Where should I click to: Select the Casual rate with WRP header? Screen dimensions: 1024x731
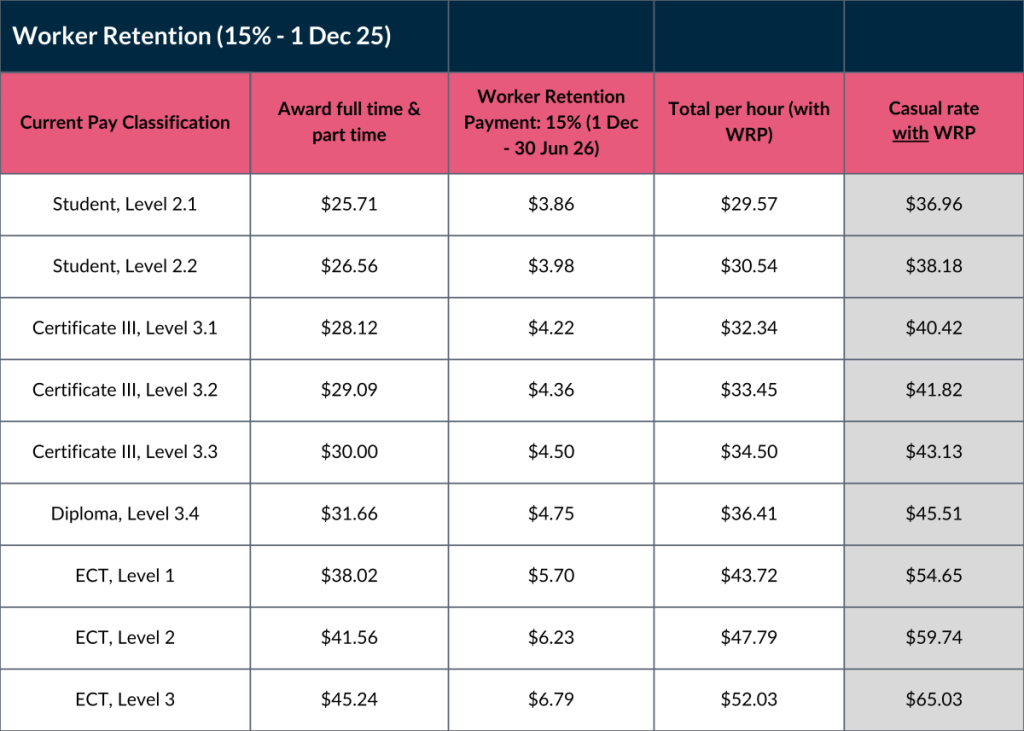tap(933, 122)
